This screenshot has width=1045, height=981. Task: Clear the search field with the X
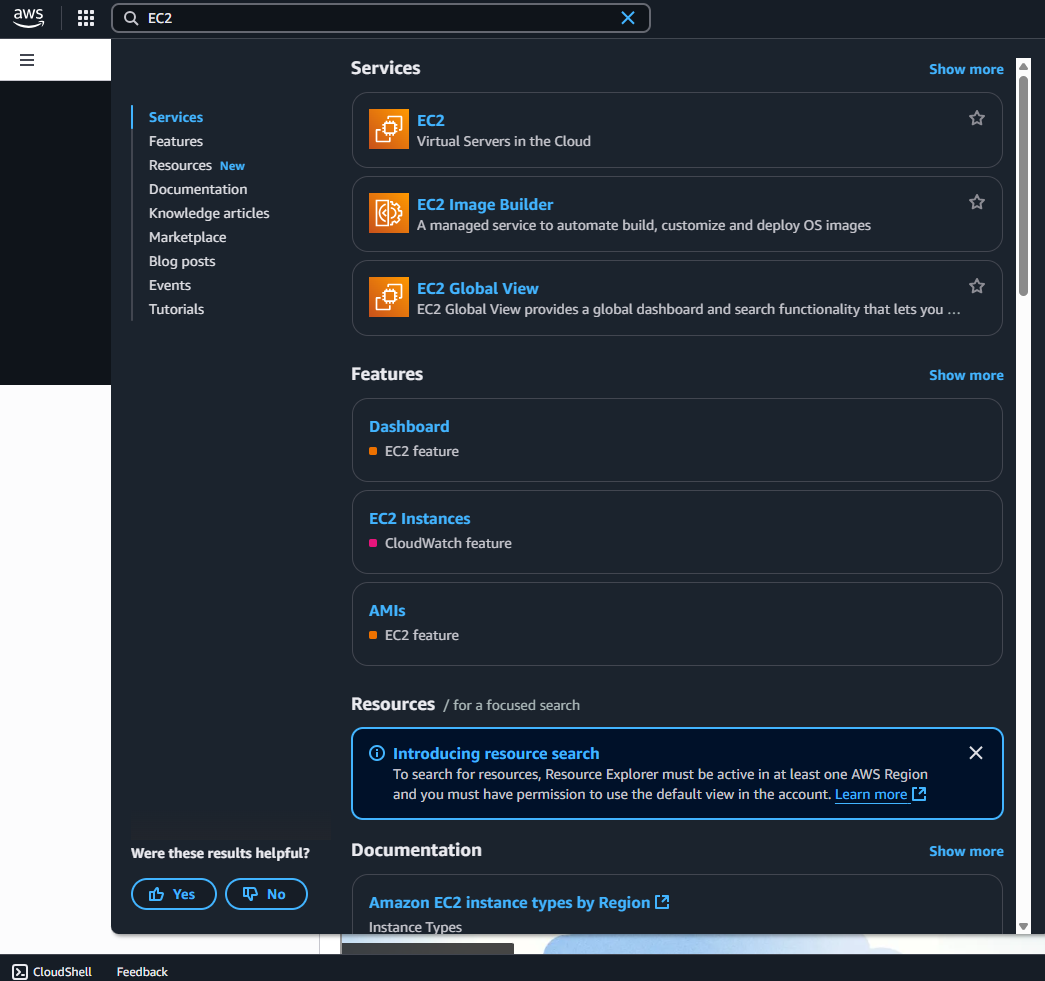tap(628, 18)
